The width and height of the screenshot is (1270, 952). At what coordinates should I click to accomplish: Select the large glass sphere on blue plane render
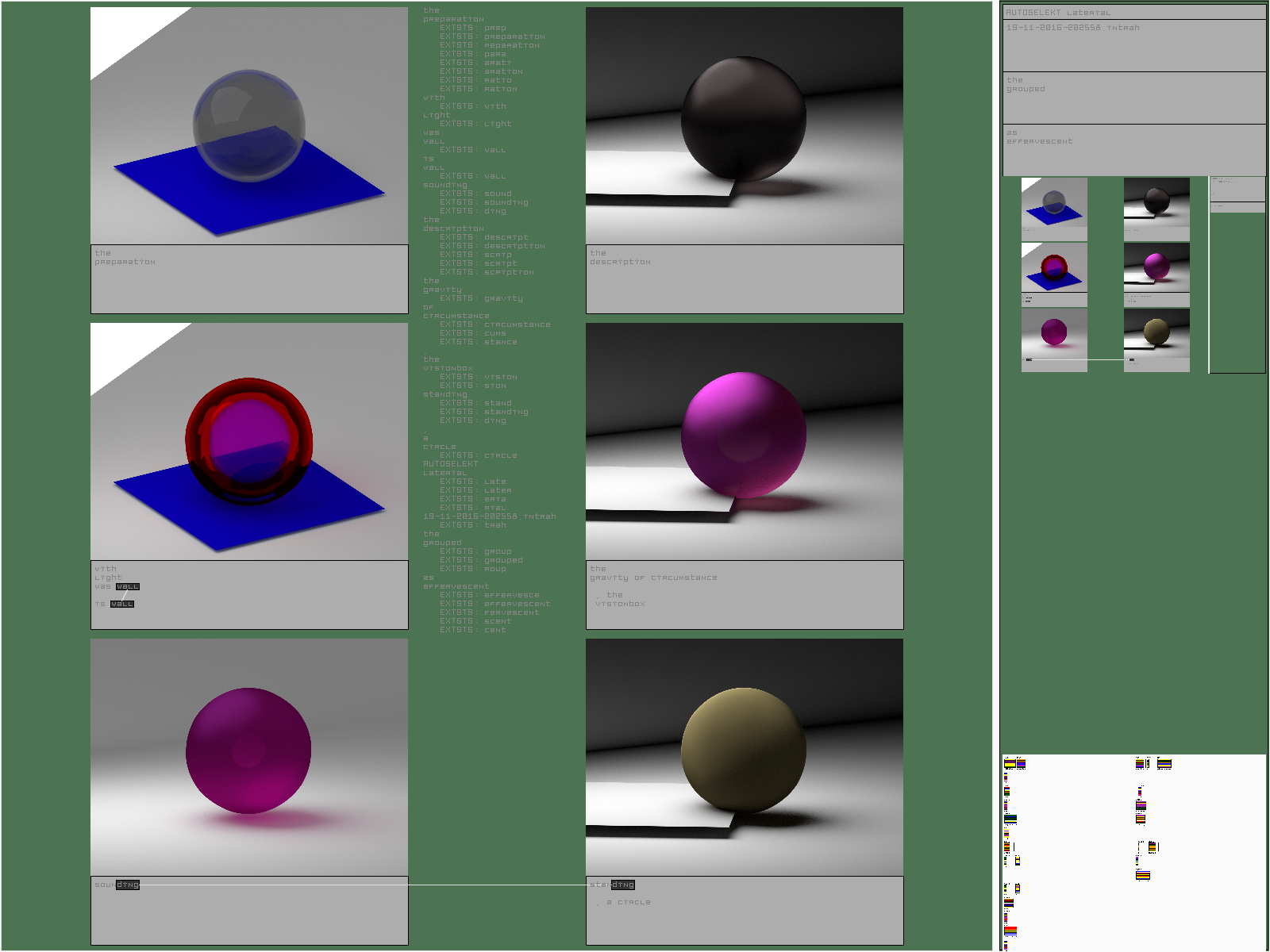[x=249, y=125]
